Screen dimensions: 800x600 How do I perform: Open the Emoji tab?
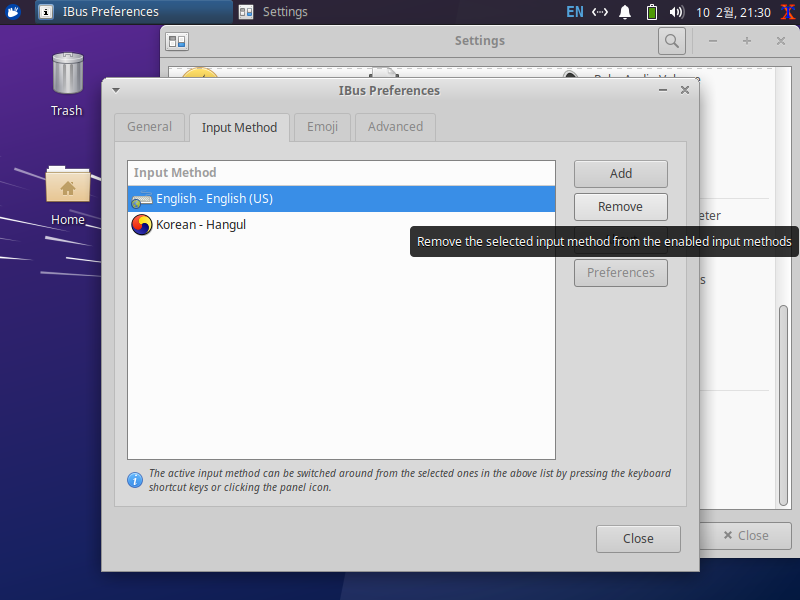[x=322, y=127]
